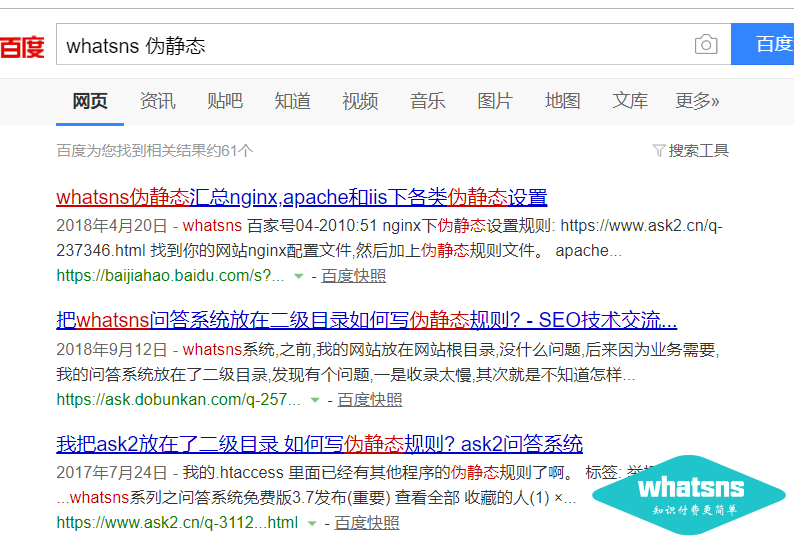View 百度快照 for the first result
The height and width of the screenshot is (547, 794).
pyautogui.click(x=353, y=276)
